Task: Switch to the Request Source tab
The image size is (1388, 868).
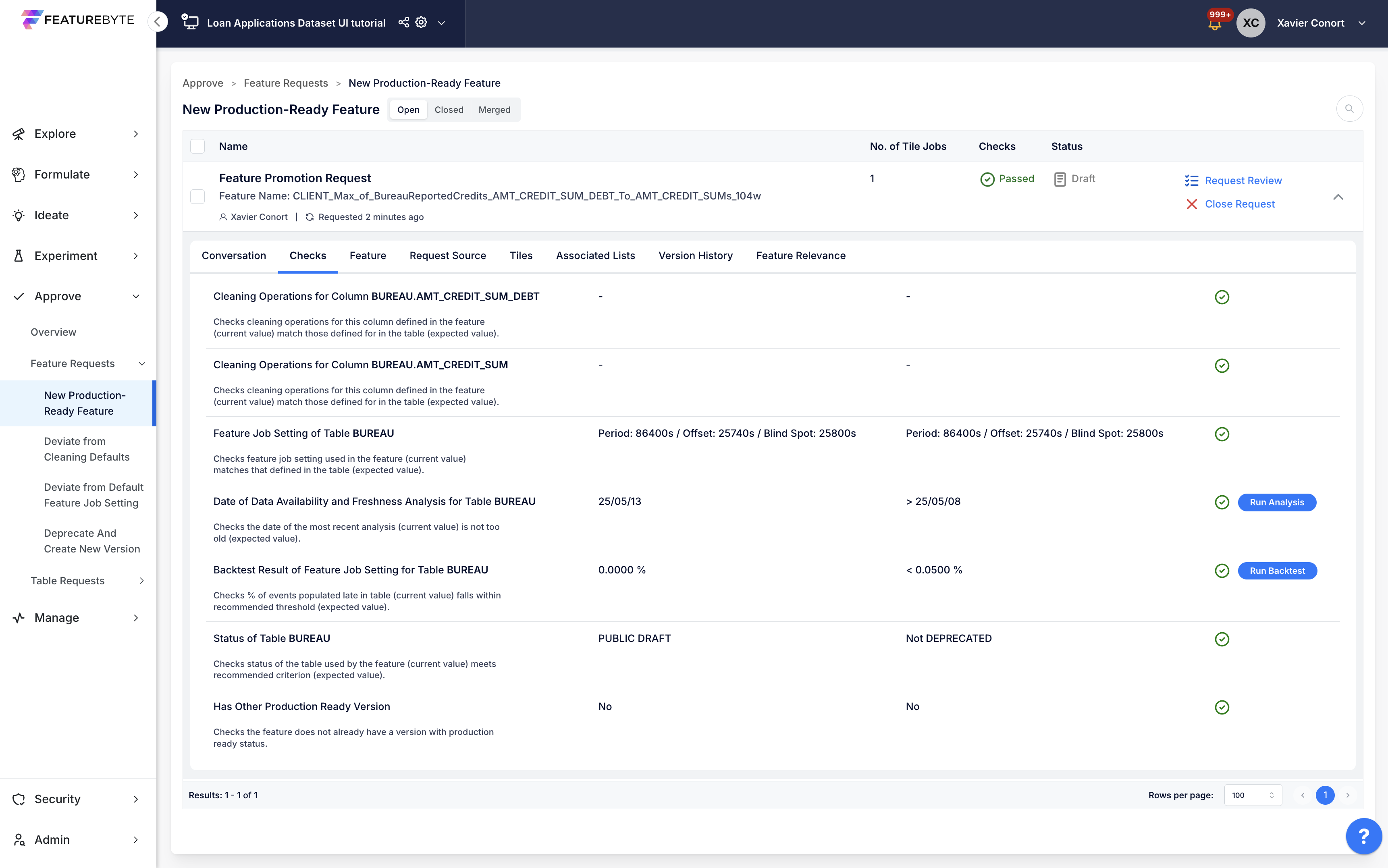Action: point(448,256)
